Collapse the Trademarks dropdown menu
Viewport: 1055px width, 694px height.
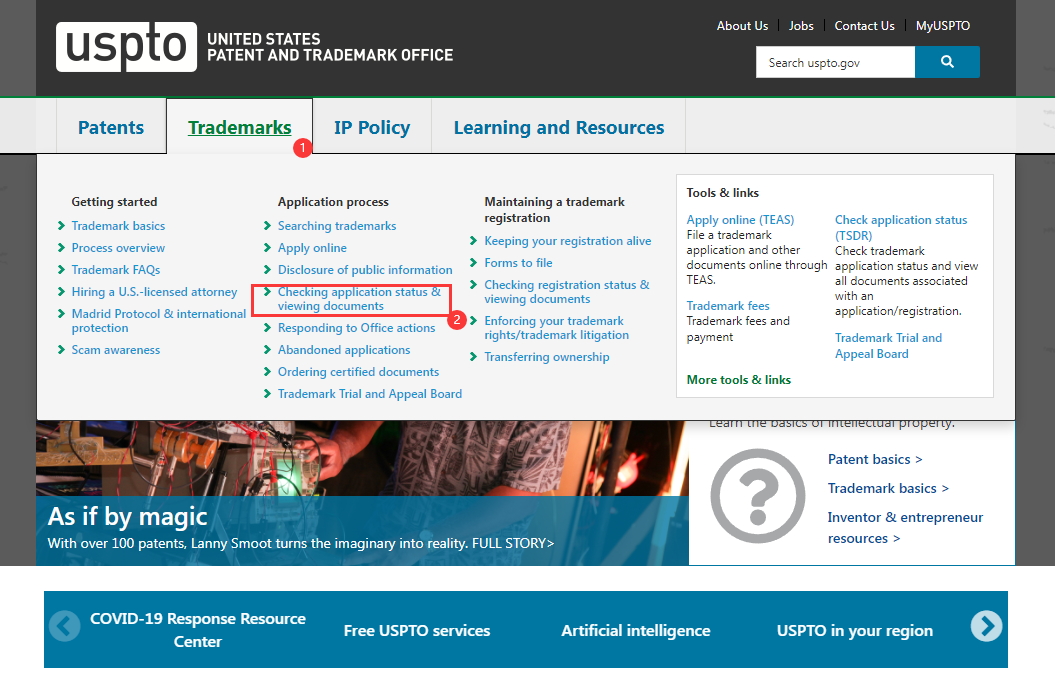239,127
